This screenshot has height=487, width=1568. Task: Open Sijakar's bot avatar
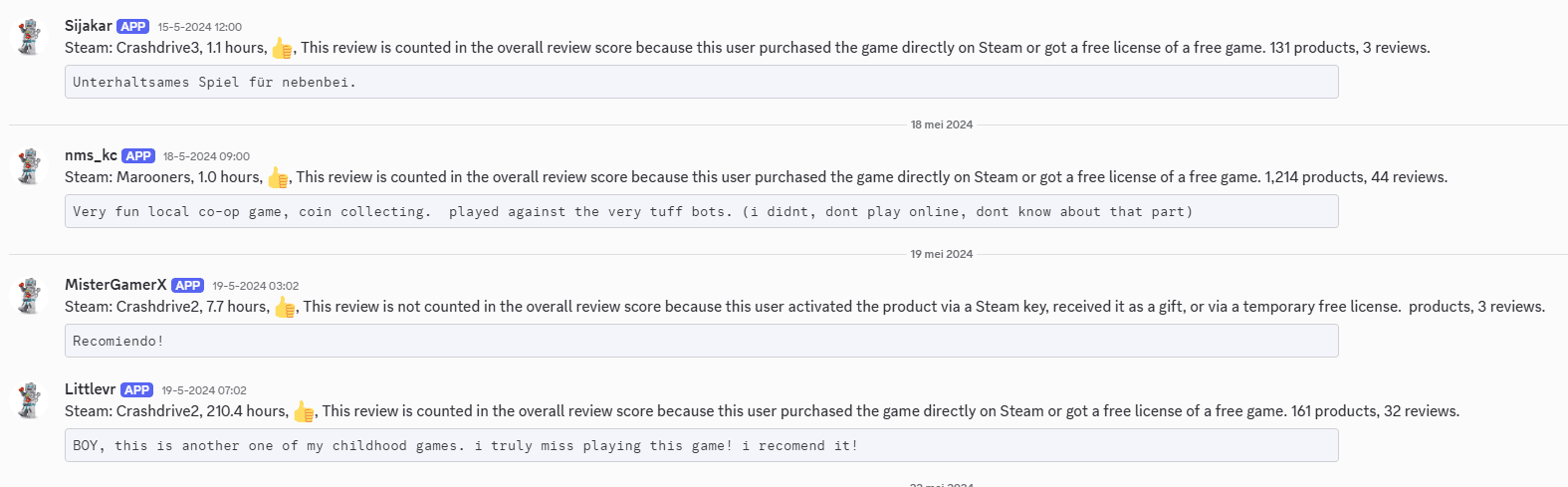pyautogui.click(x=30, y=37)
